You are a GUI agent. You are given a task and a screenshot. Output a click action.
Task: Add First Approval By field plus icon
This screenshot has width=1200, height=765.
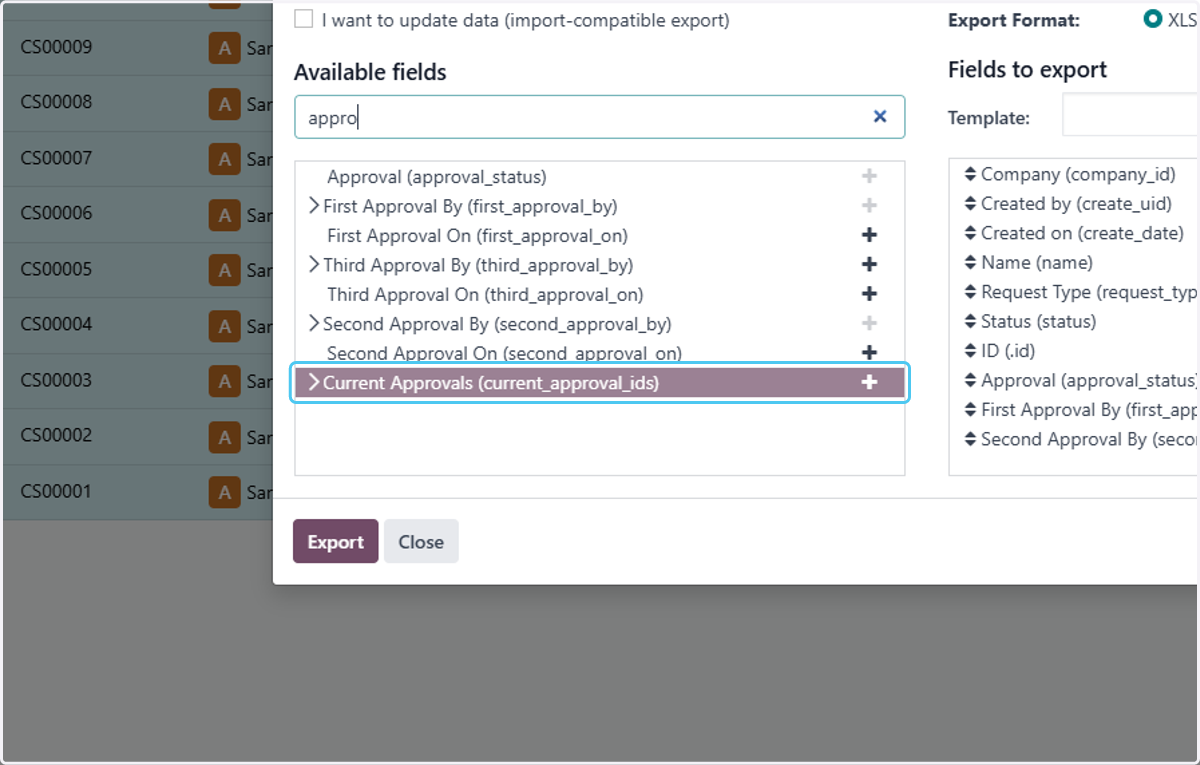point(869,206)
